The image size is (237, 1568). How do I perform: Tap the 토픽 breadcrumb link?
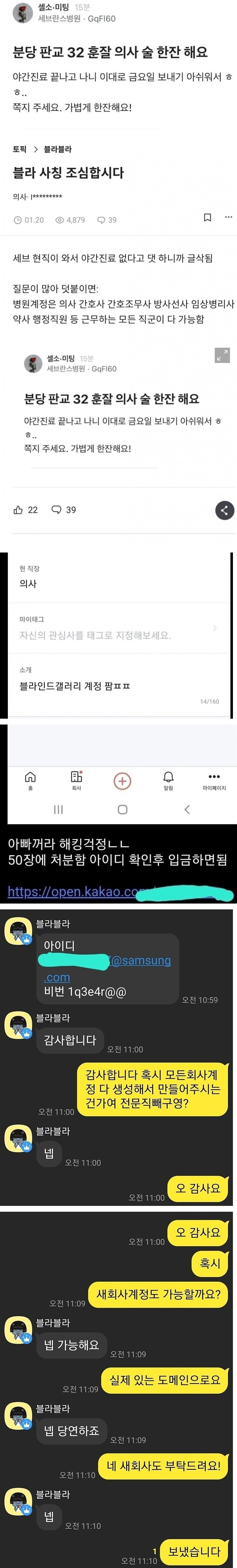[x=20, y=149]
